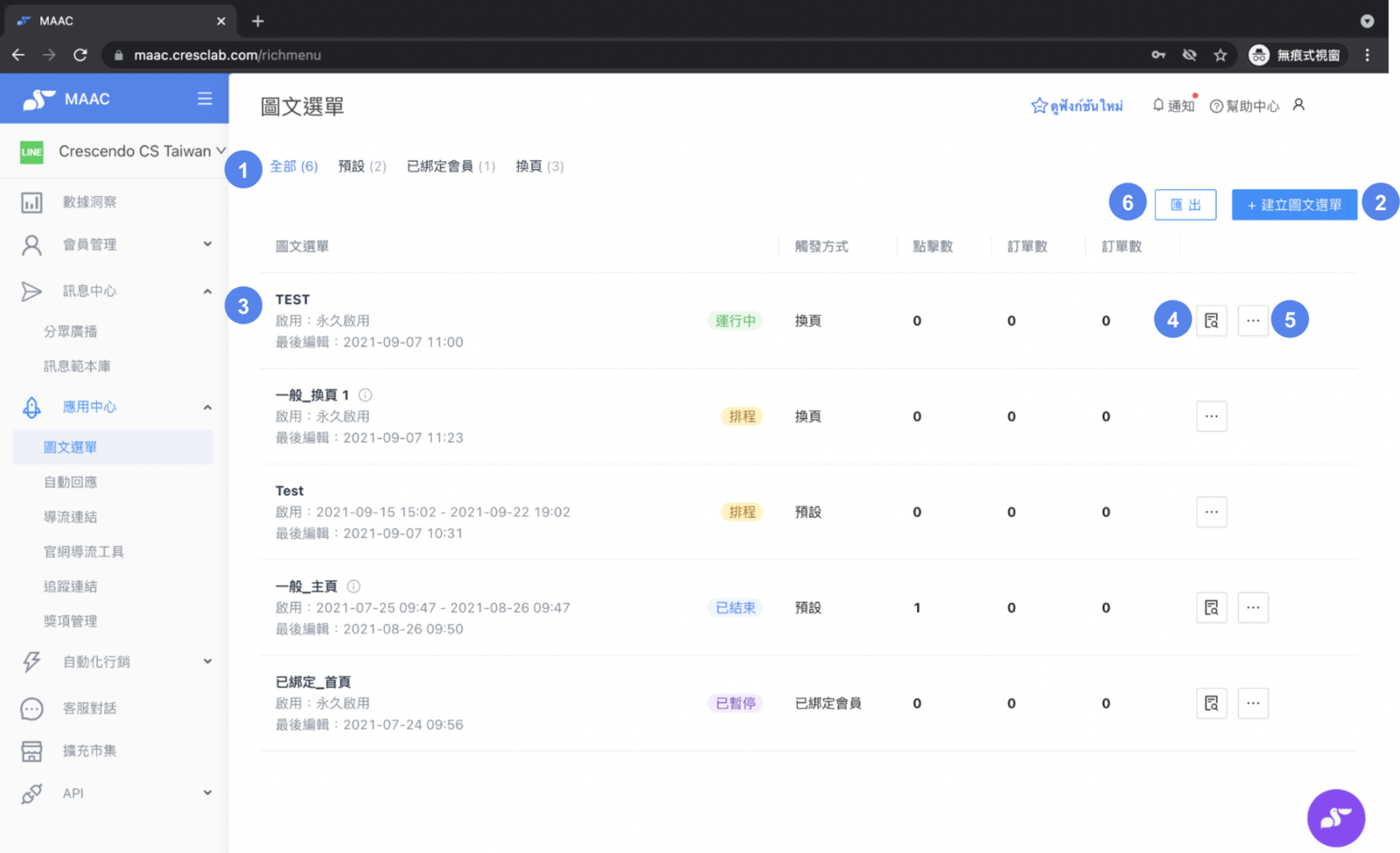1400x853 pixels.
Task: Click the 一般_換頁 1 rich menu name
Action: 312,395
